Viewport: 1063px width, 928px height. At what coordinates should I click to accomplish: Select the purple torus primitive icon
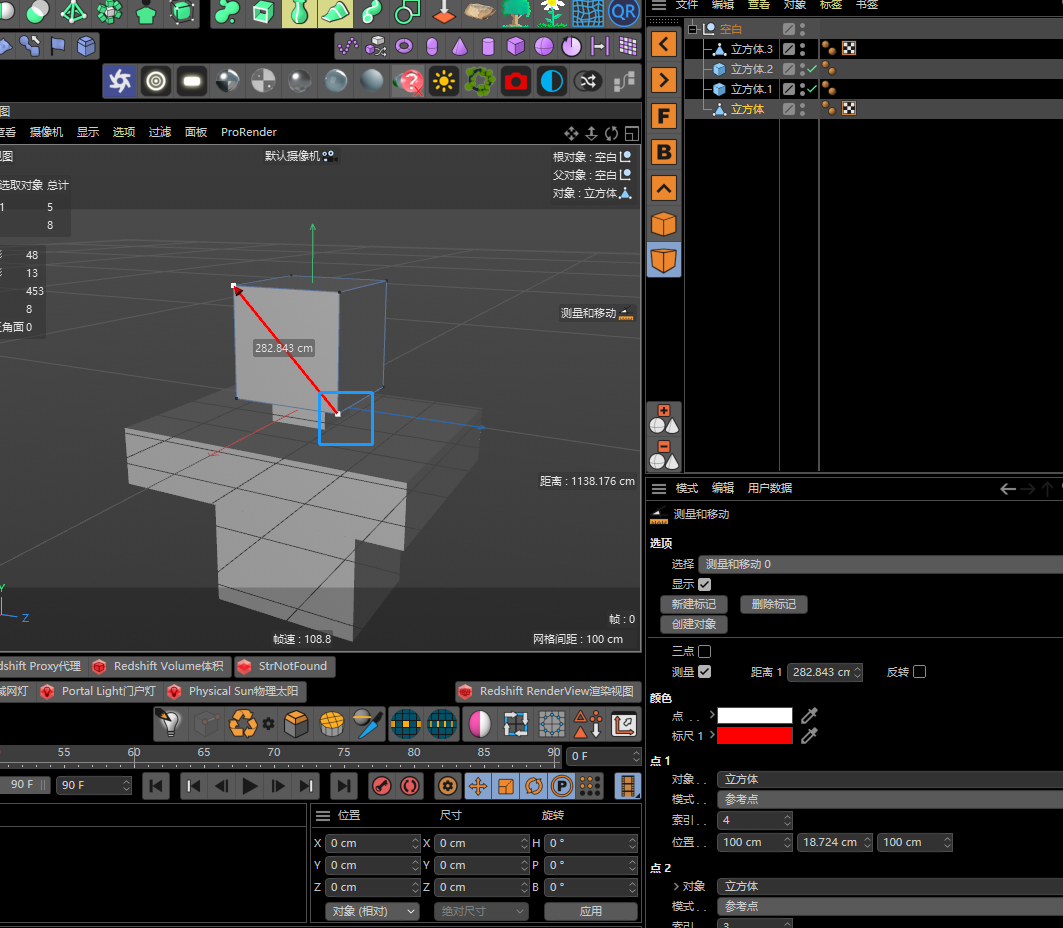point(404,46)
